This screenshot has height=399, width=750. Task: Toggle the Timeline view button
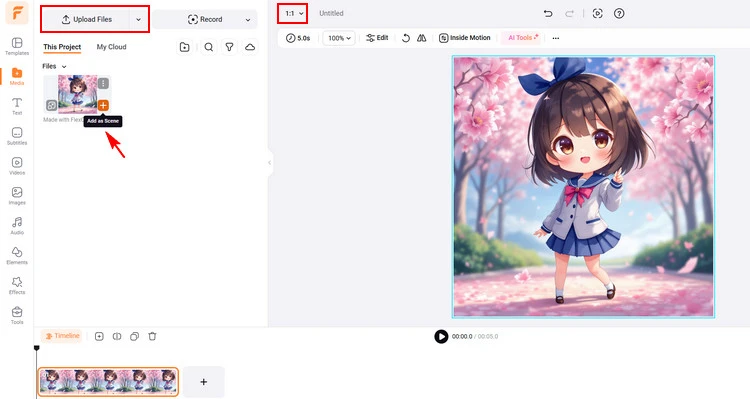(x=62, y=336)
